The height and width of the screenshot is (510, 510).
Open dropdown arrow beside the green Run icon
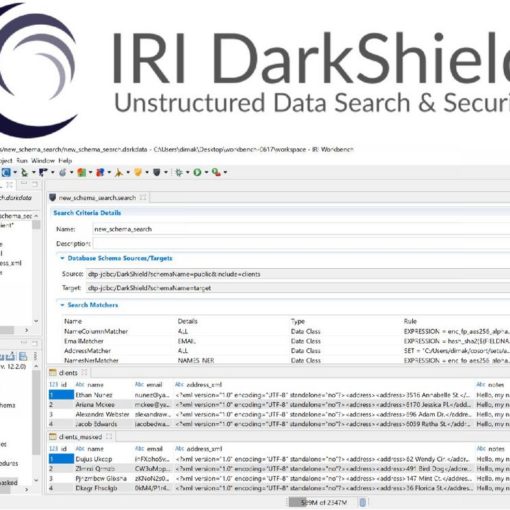(x=206, y=172)
